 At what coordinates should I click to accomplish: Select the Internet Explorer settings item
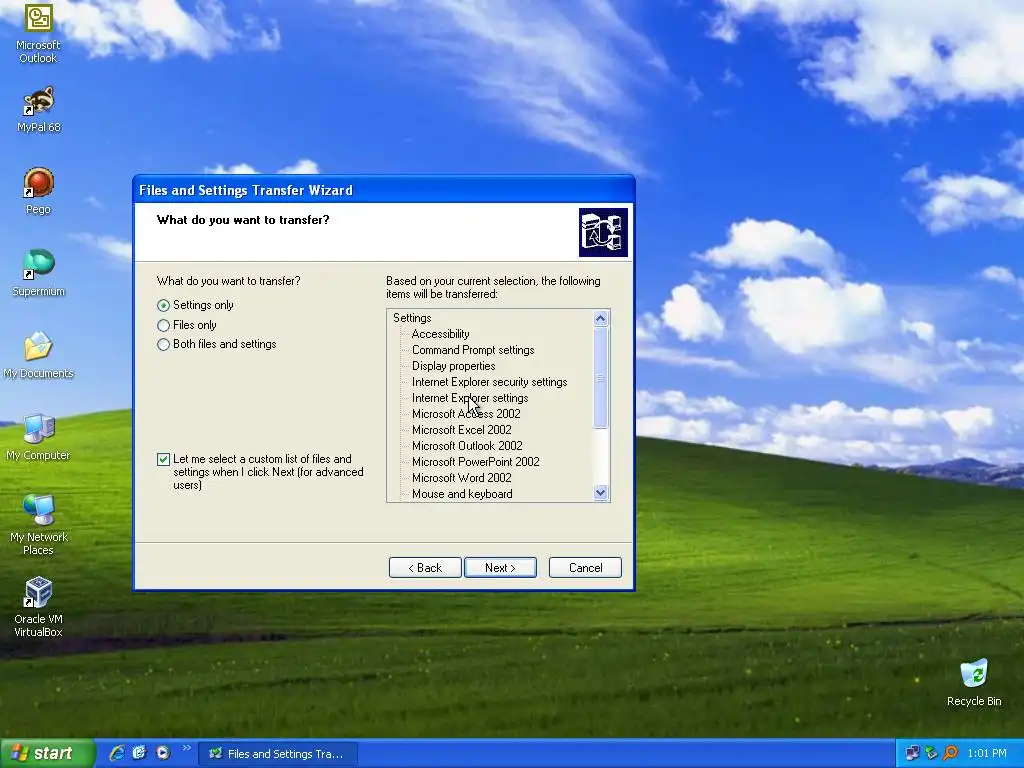click(470, 398)
